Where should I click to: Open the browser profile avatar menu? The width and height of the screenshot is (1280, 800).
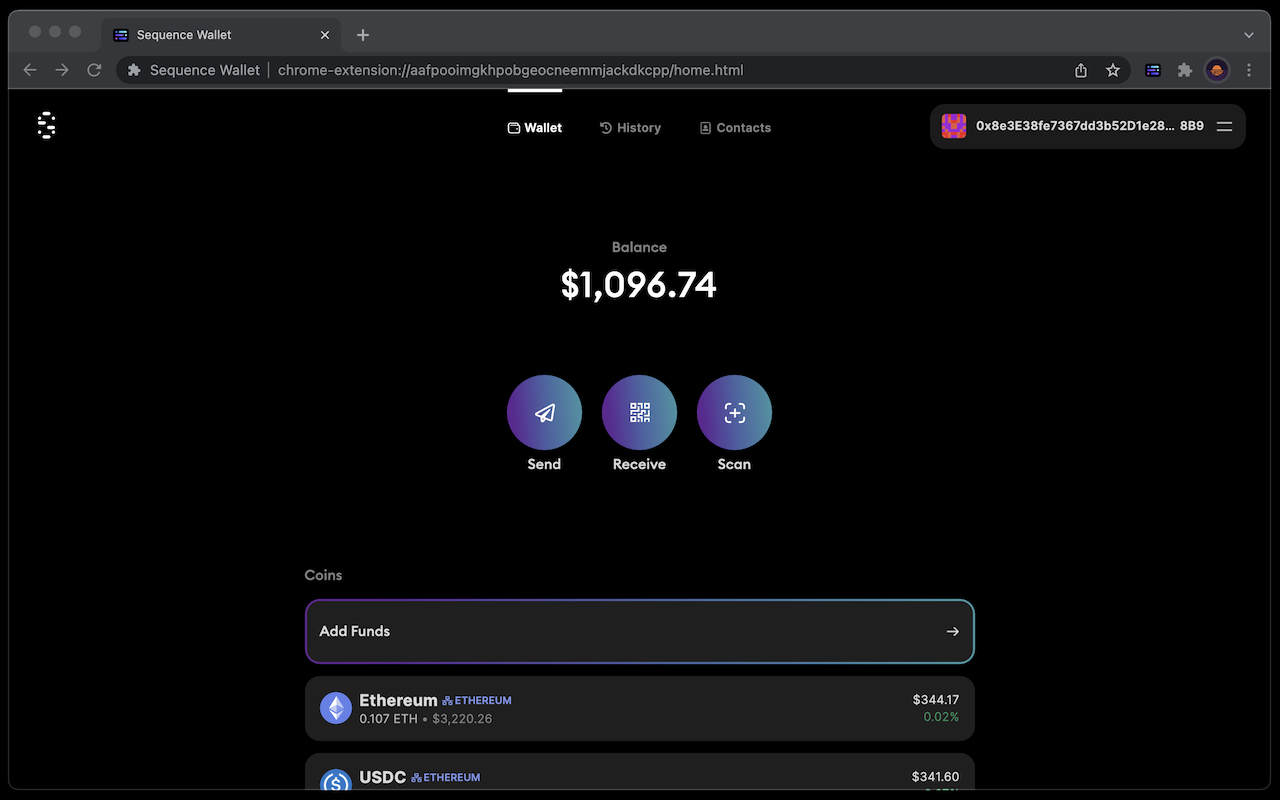[1216, 70]
